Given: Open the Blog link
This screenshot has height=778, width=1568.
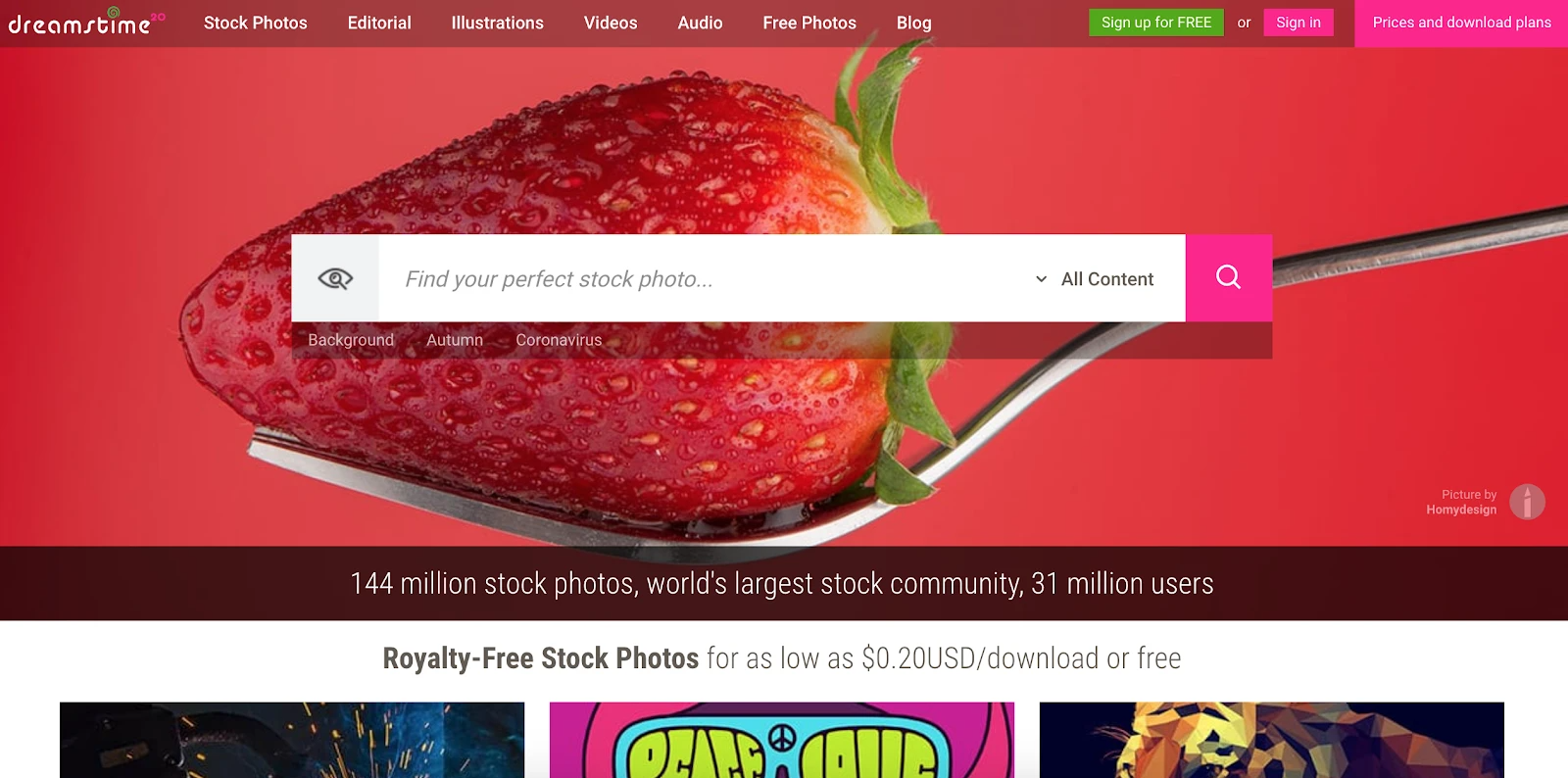Looking at the screenshot, I should (x=913, y=23).
